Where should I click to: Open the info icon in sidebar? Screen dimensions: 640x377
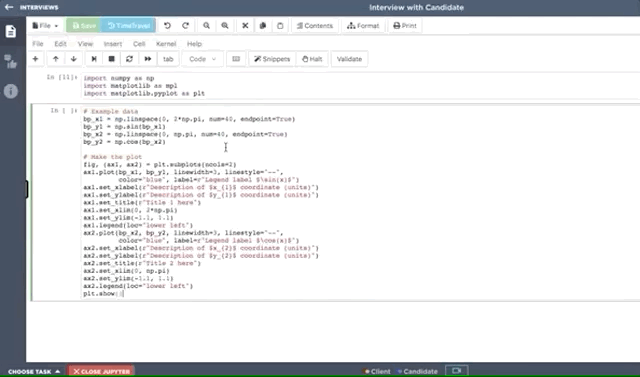(11, 91)
